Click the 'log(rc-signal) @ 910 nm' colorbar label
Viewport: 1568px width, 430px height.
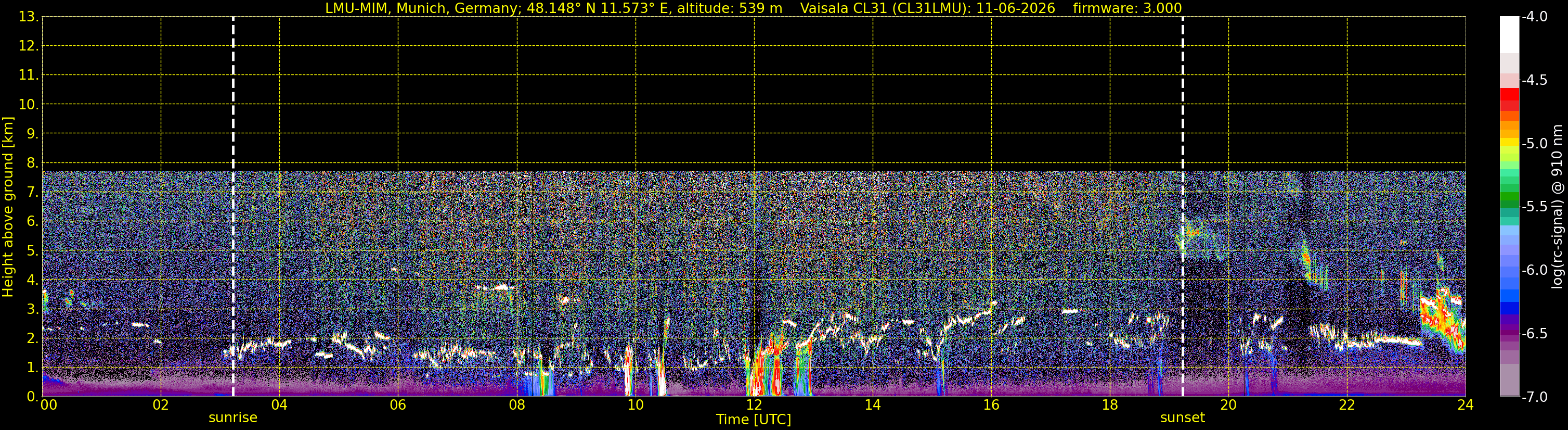[x=1558, y=207]
